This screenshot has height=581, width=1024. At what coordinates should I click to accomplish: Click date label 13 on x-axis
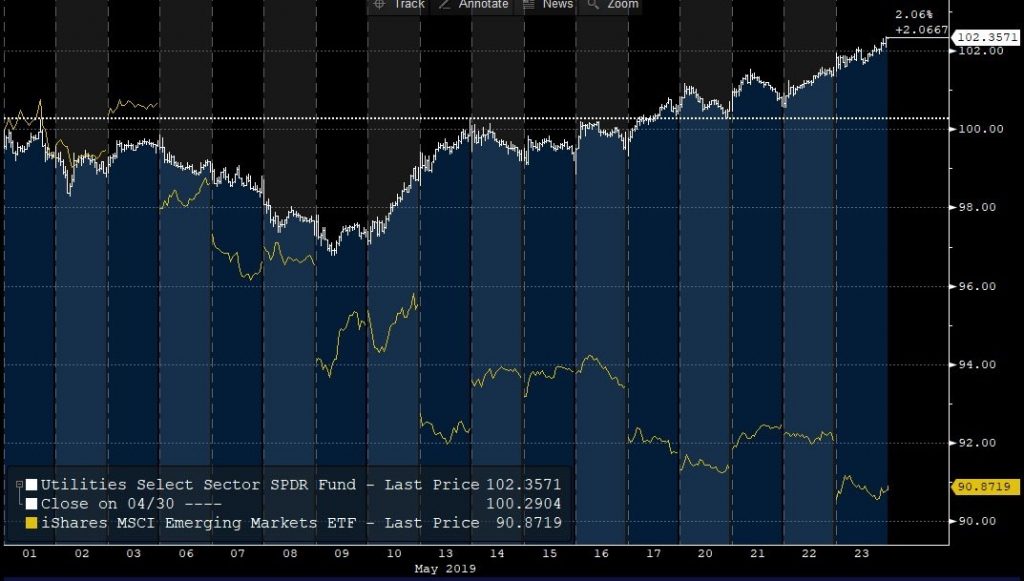coord(445,554)
